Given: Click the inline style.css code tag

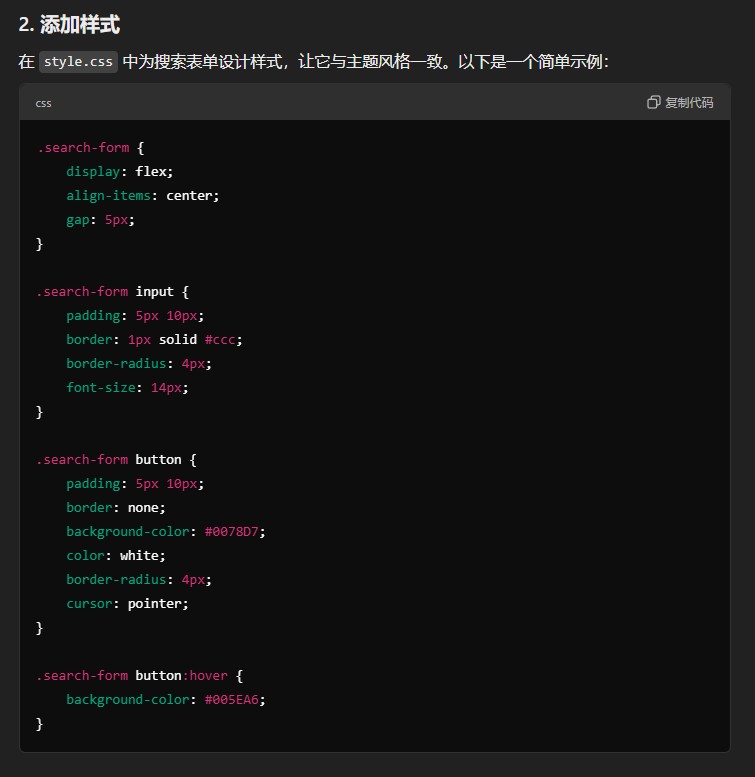Looking at the screenshot, I should coord(78,62).
